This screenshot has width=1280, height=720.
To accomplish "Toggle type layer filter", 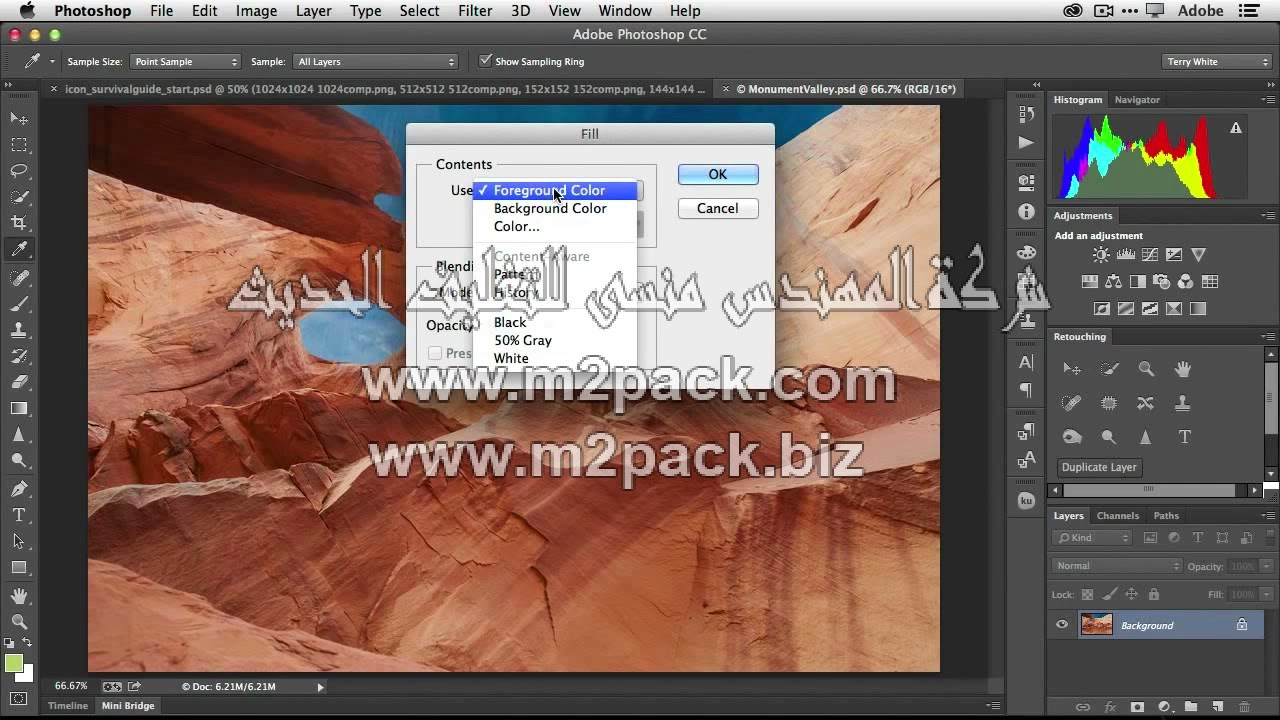I will 1198,538.
